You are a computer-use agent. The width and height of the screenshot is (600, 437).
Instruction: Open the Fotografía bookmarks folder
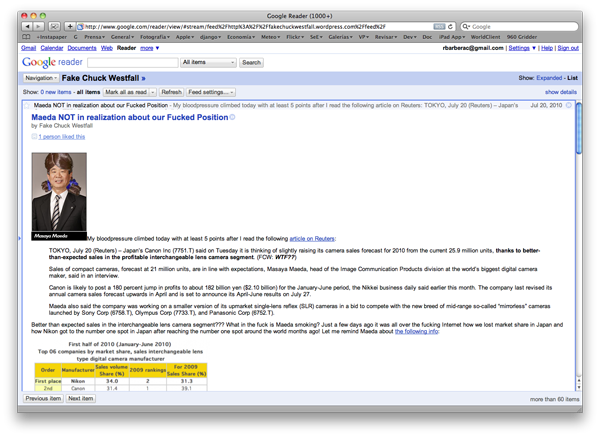click(x=155, y=37)
